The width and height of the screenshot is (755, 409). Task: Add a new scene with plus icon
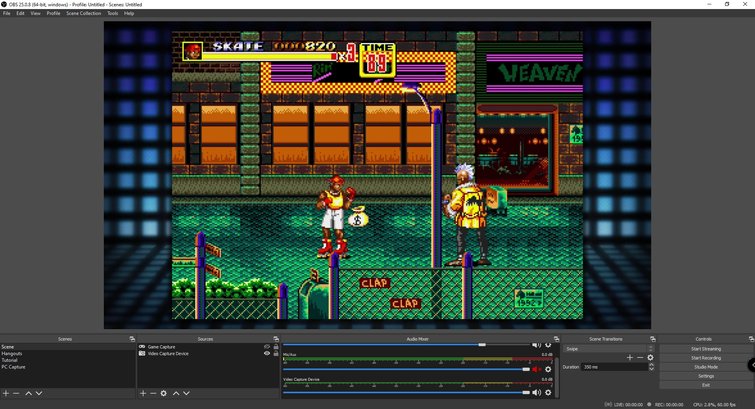pos(6,394)
